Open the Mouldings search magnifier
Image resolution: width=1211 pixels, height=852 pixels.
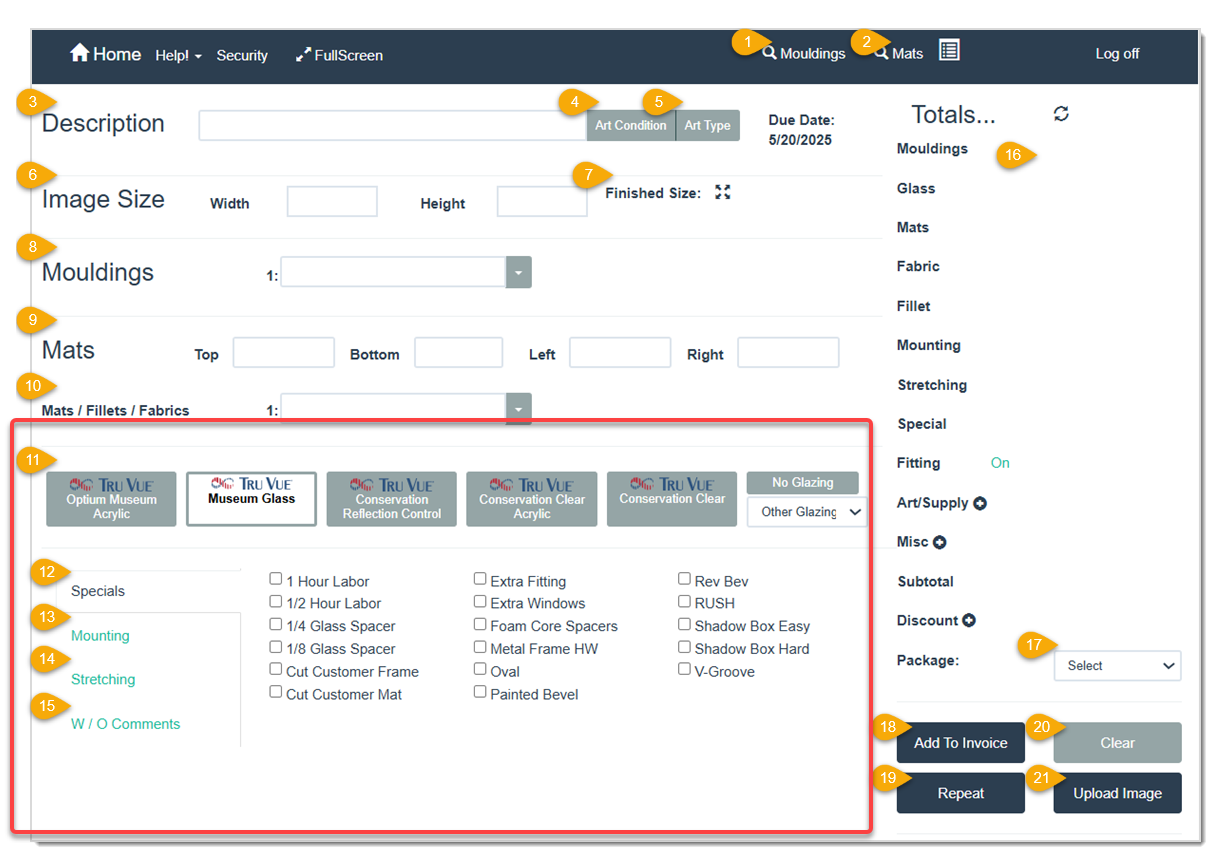pyautogui.click(x=769, y=53)
